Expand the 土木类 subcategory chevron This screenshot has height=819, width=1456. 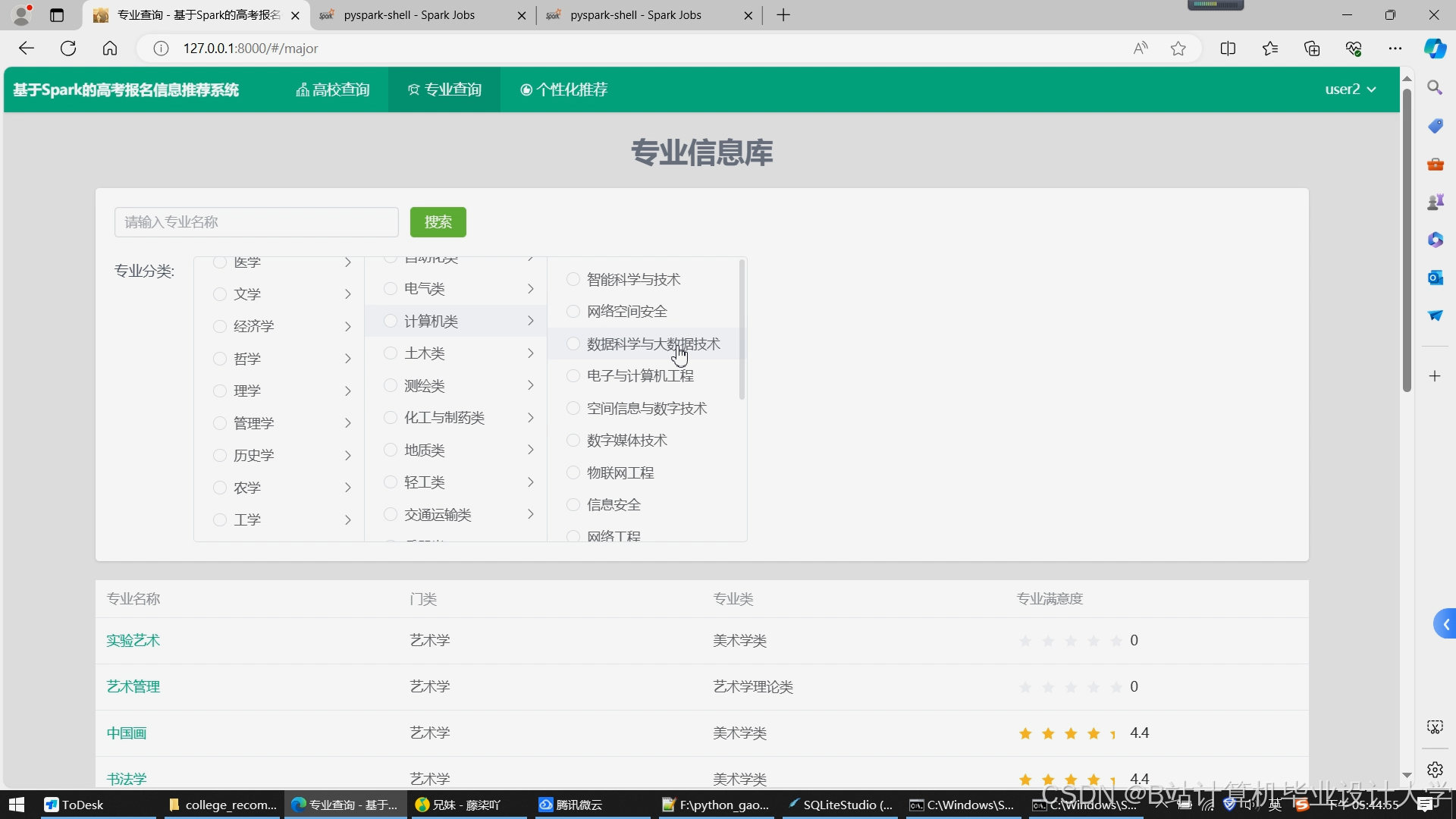531,353
